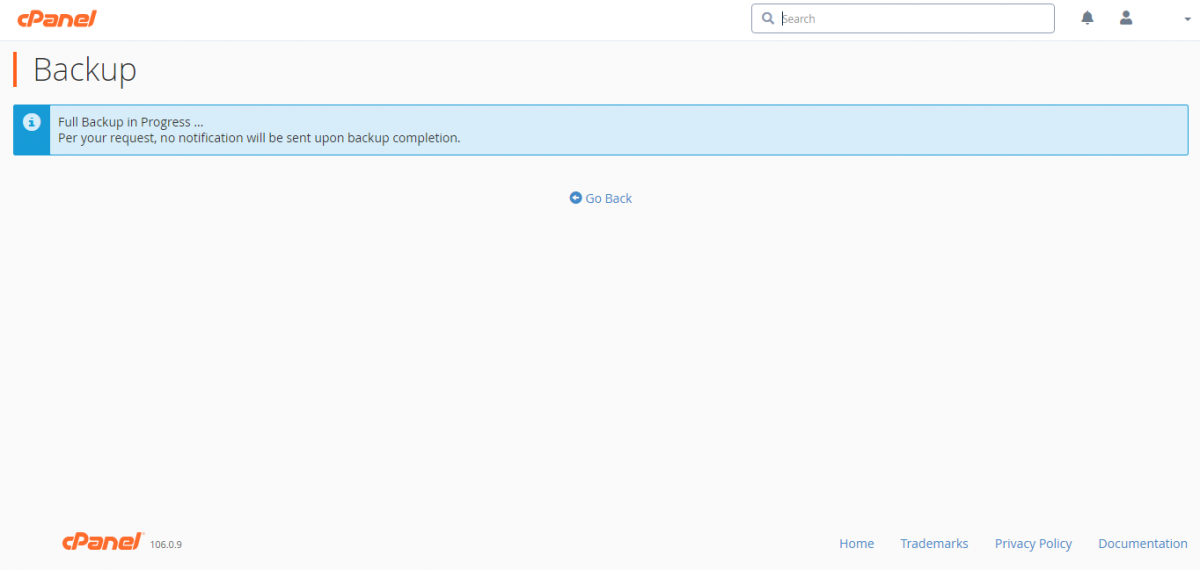Open the Home footer link
This screenshot has width=1200, height=570.
point(856,543)
